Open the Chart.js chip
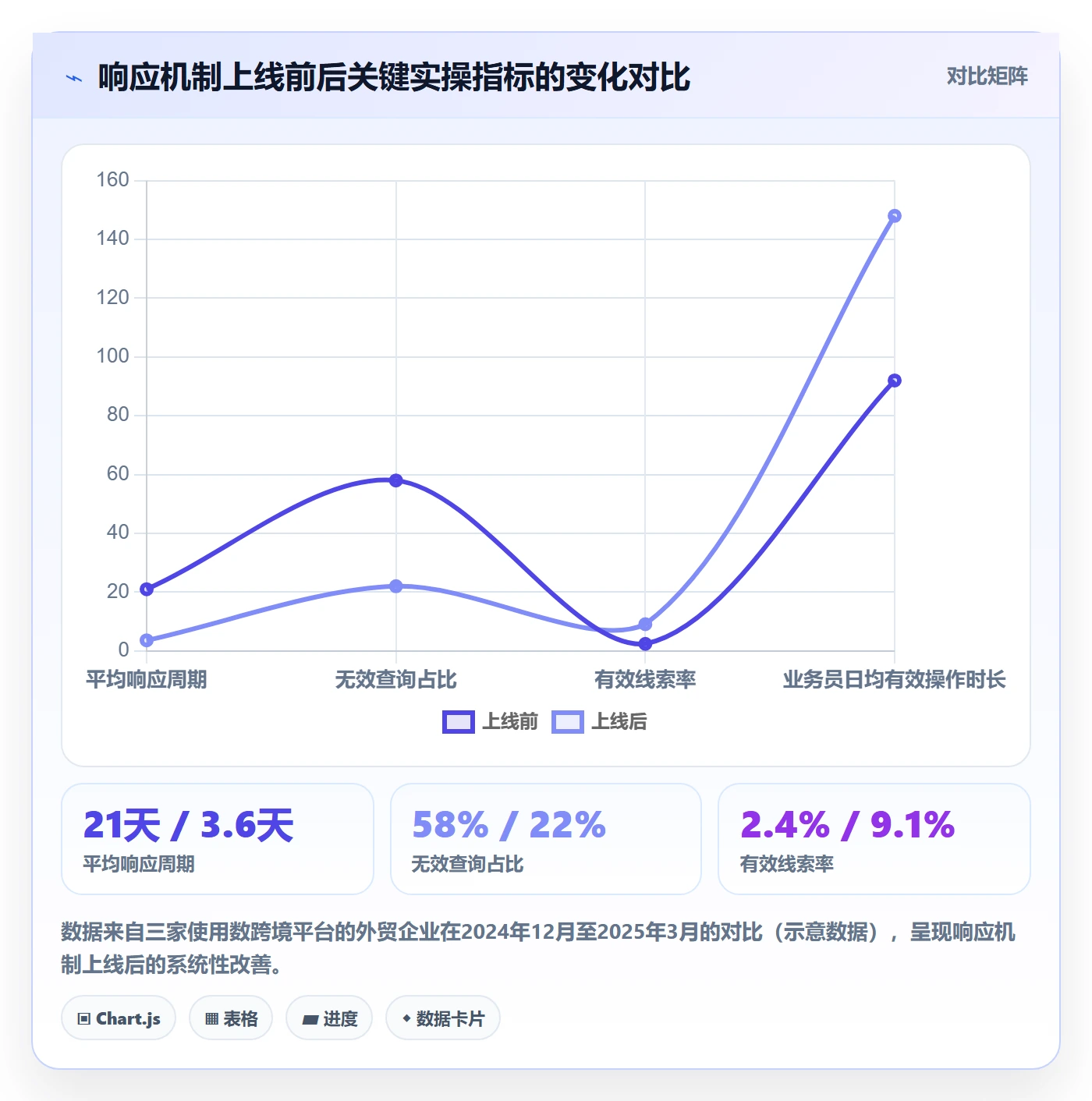This screenshot has height=1101, width=1092. [119, 1018]
